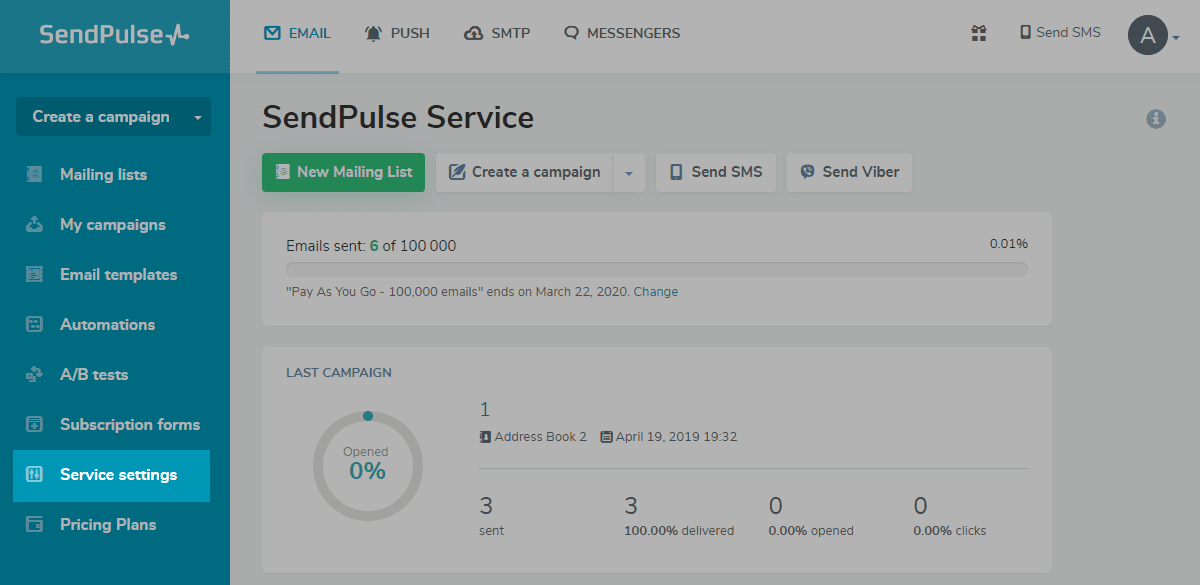Screen dimensions: 1200x585
Task: Click the 3 sent statistic
Action: 492,515
